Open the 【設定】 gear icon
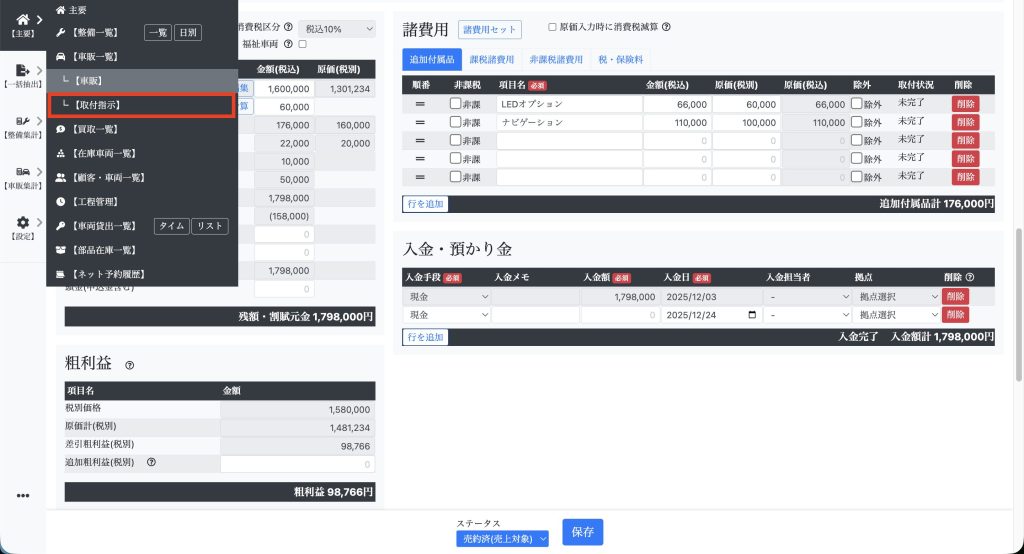The width and height of the screenshot is (1024, 554). coord(22,223)
